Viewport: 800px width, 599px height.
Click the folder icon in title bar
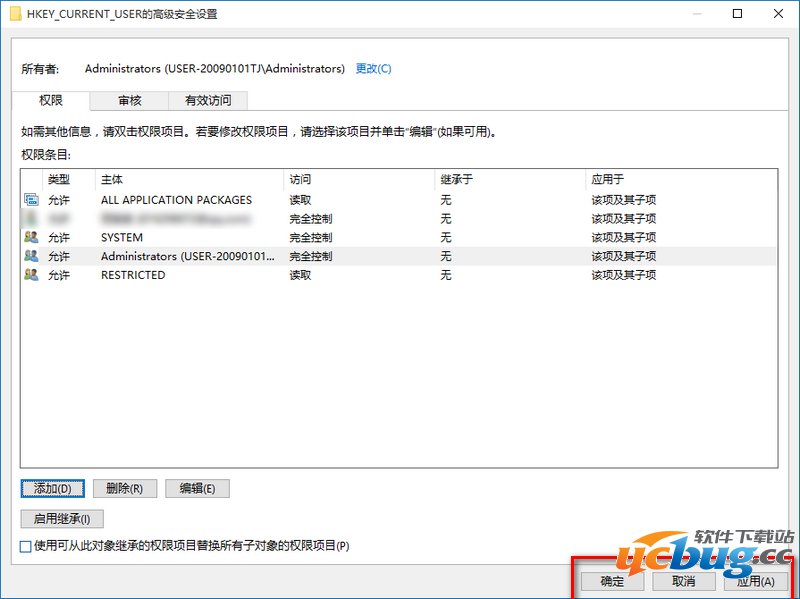pyautogui.click(x=14, y=14)
